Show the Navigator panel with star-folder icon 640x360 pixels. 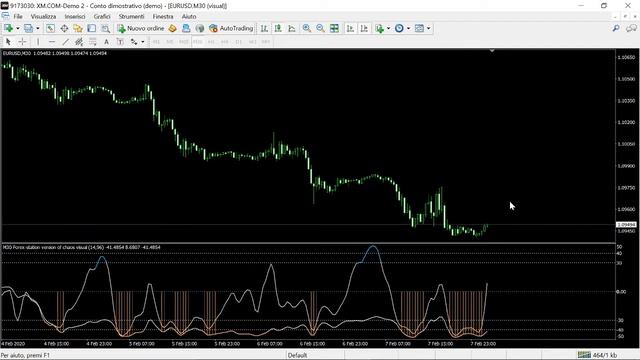(78, 28)
